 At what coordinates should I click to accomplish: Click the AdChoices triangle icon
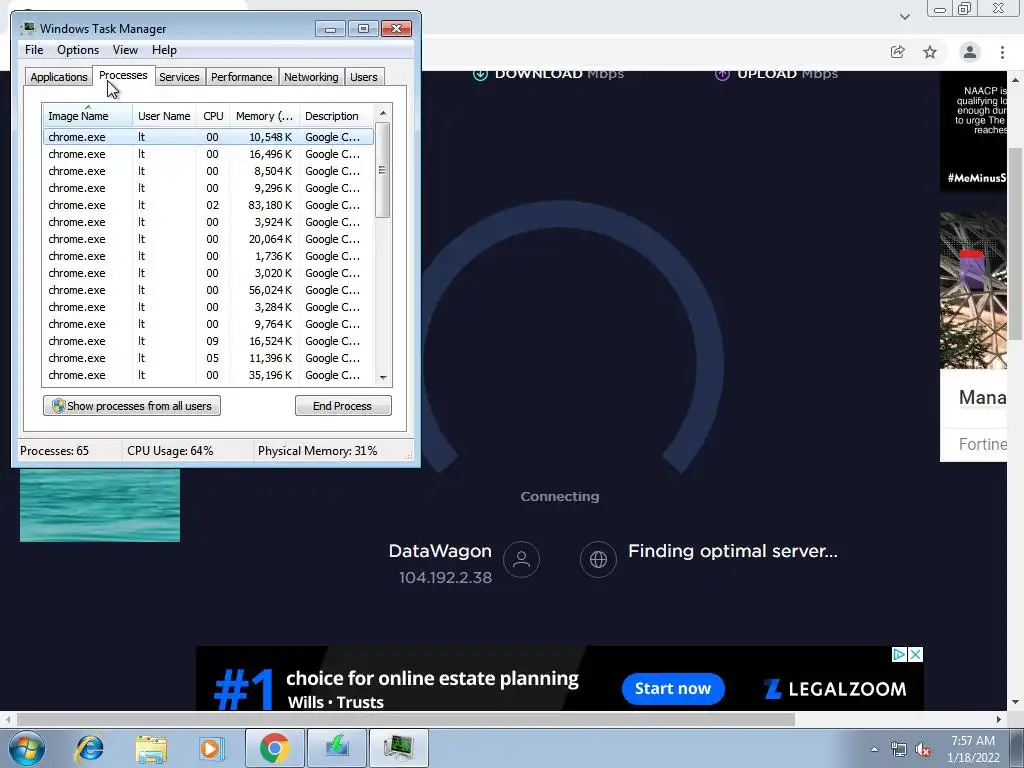pyautogui.click(x=899, y=654)
